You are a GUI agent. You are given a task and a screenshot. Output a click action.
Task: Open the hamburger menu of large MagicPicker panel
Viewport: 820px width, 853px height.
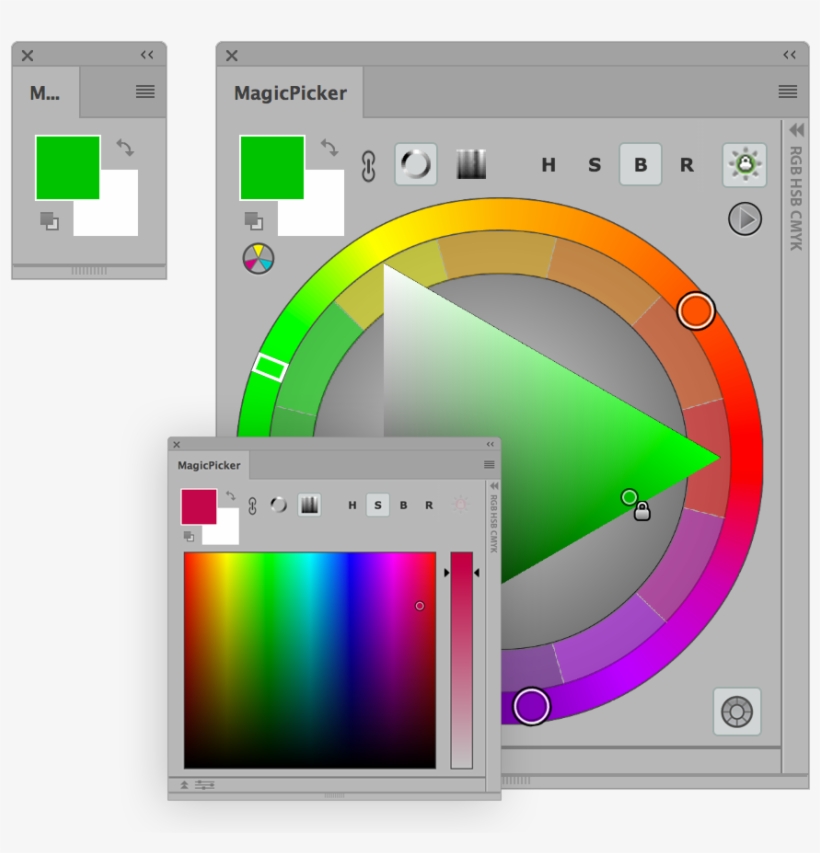pyautogui.click(x=788, y=92)
